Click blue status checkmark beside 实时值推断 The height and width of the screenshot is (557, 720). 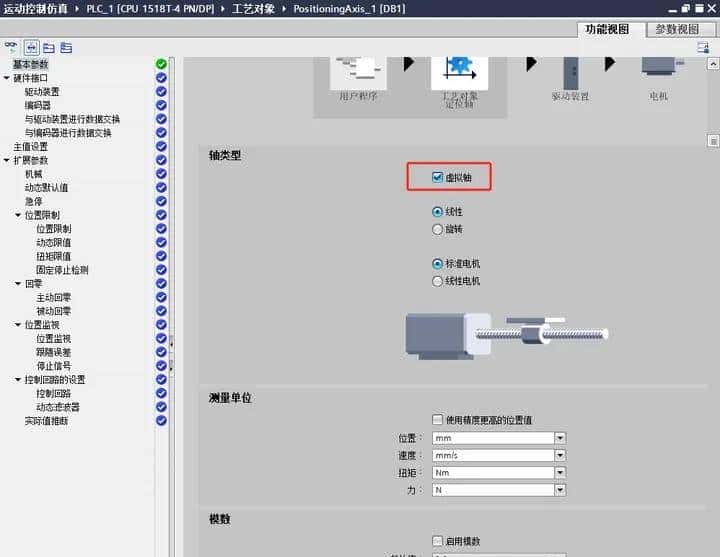(161, 420)
